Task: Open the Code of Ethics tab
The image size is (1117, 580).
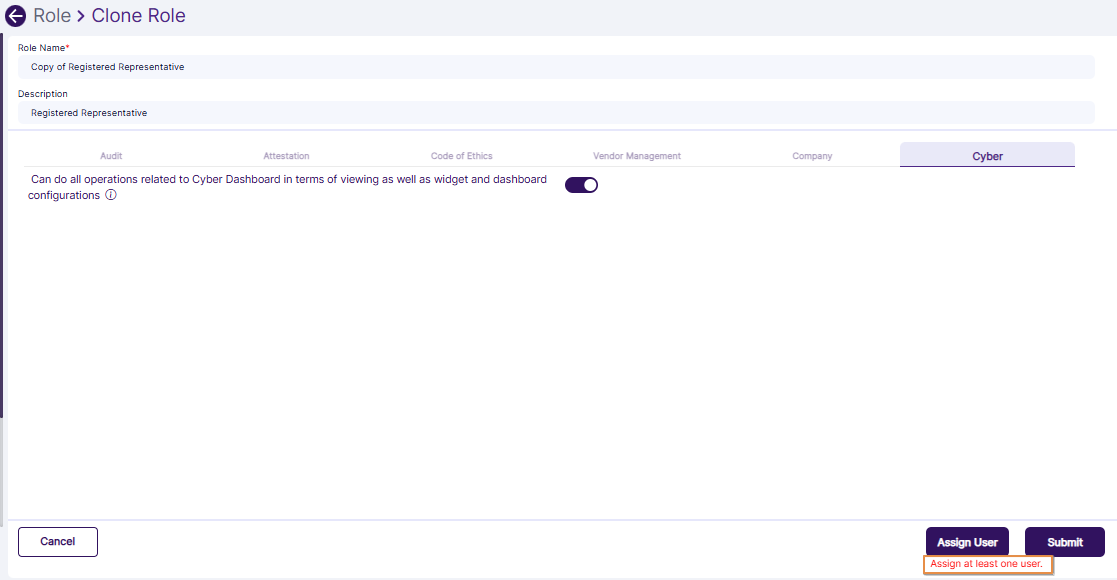Action: click(x=461, y=156)
